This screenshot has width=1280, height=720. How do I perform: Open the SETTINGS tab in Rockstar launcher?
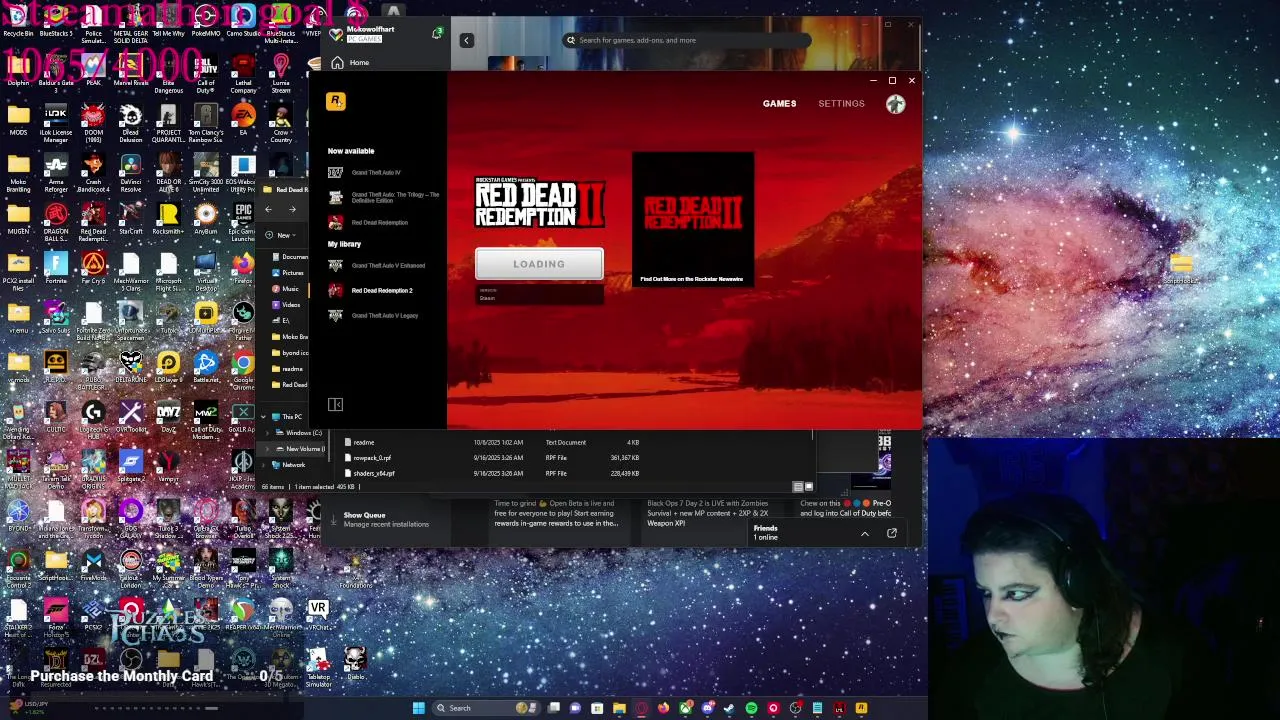click(841, 104)
